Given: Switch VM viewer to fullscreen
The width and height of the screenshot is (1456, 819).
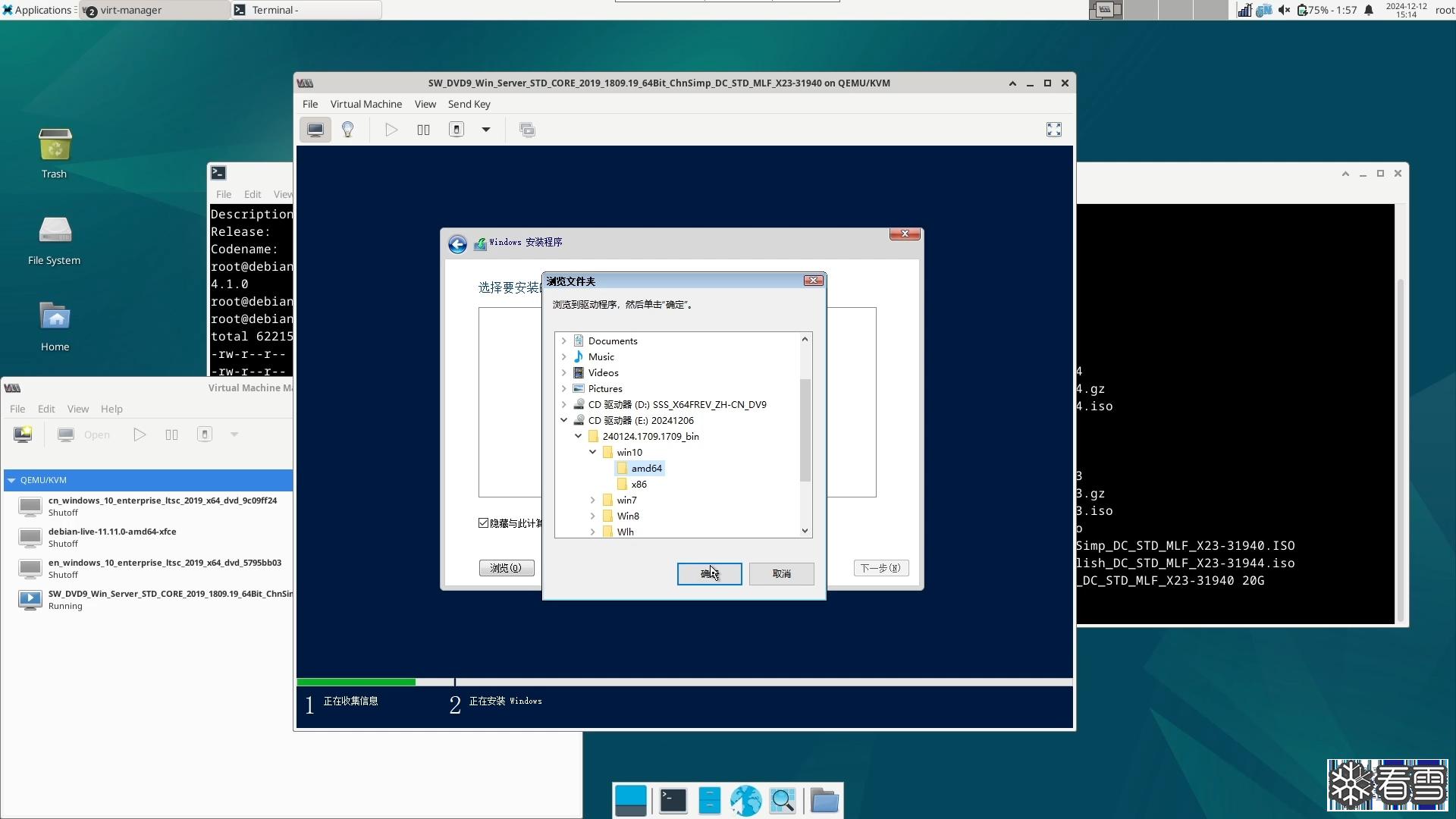Looking at the screenshot, I should (x=1053, y=130).
